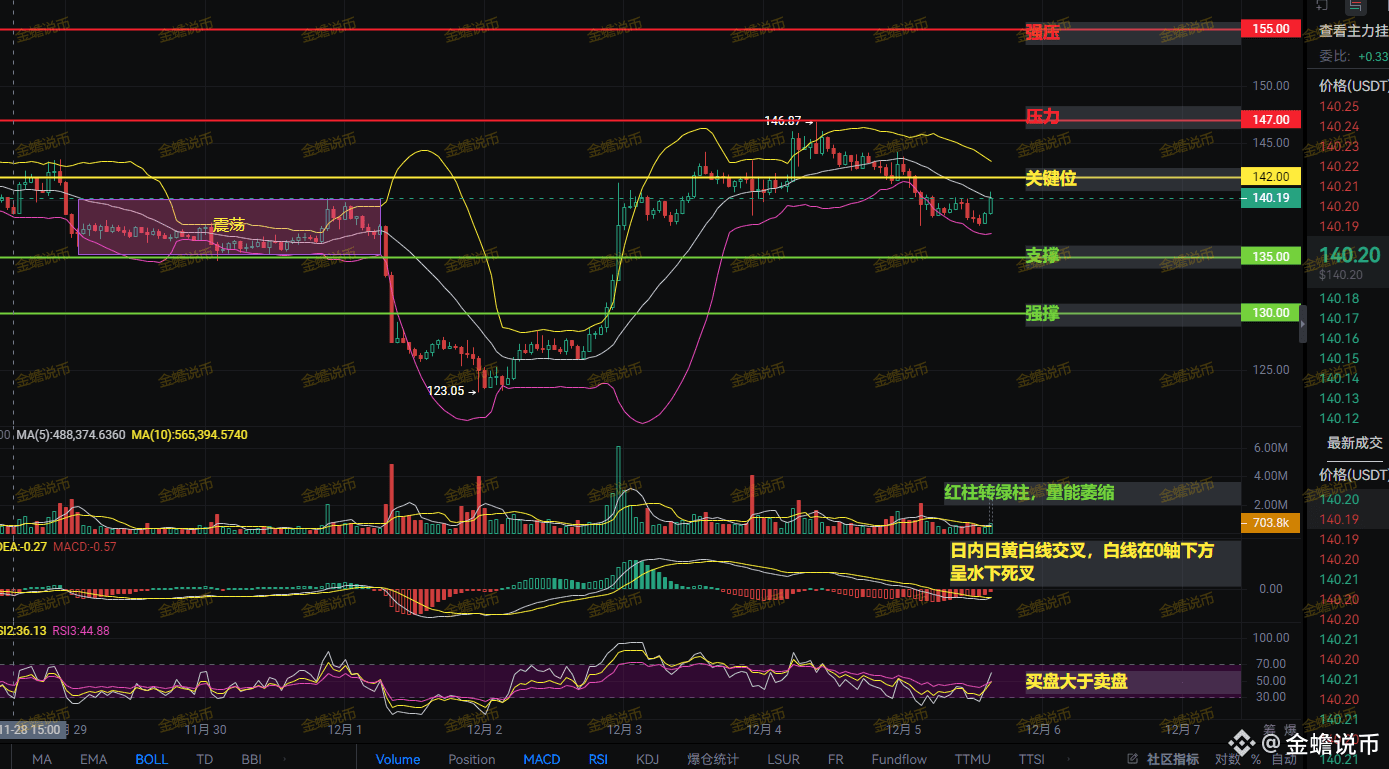Select the 压力 annotation label

(1042, 117)
